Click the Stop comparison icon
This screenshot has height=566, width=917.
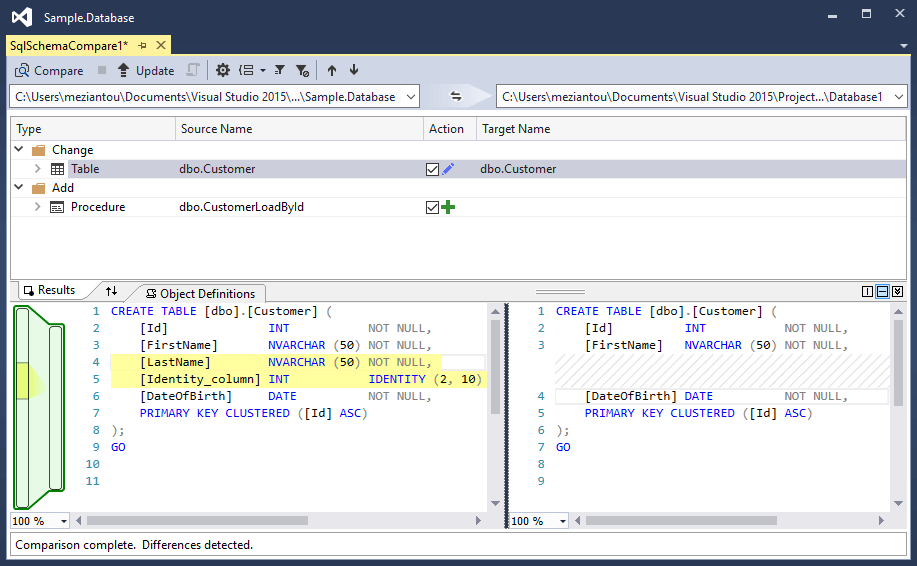[102, 70]
